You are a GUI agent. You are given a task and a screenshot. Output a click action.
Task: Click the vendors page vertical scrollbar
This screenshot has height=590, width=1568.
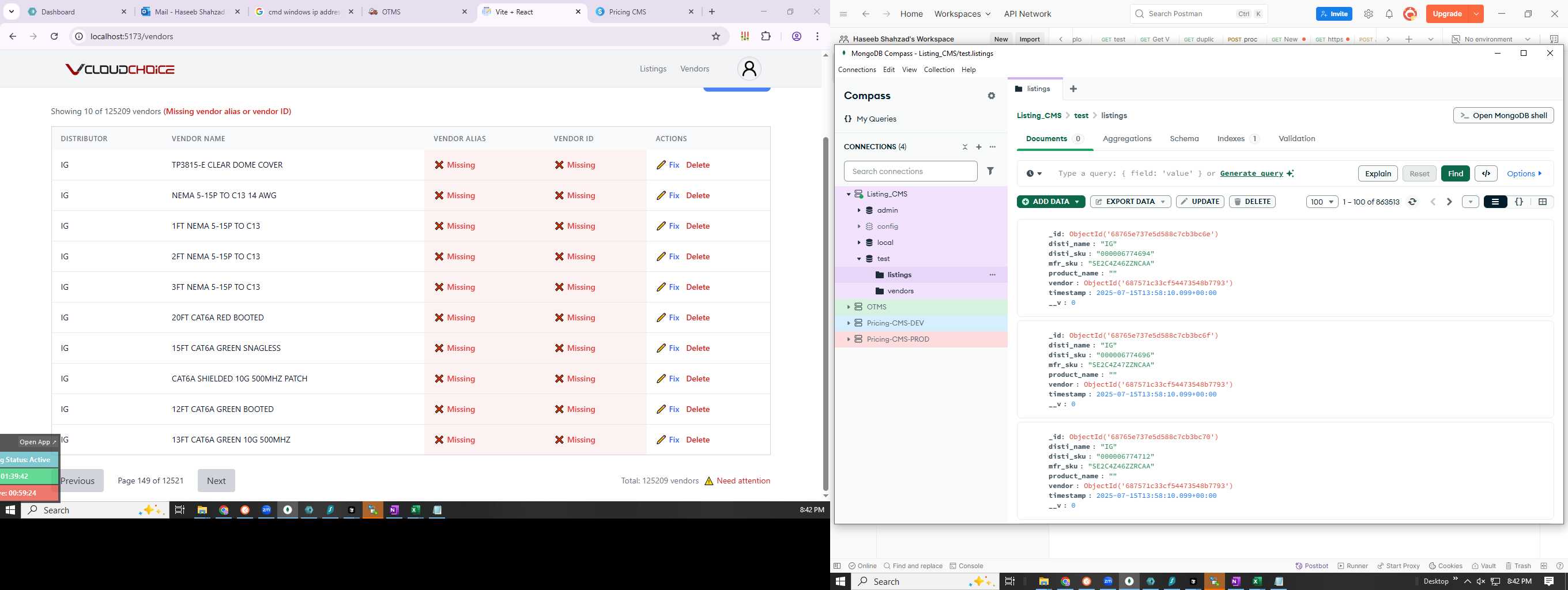tap(826, 313)
